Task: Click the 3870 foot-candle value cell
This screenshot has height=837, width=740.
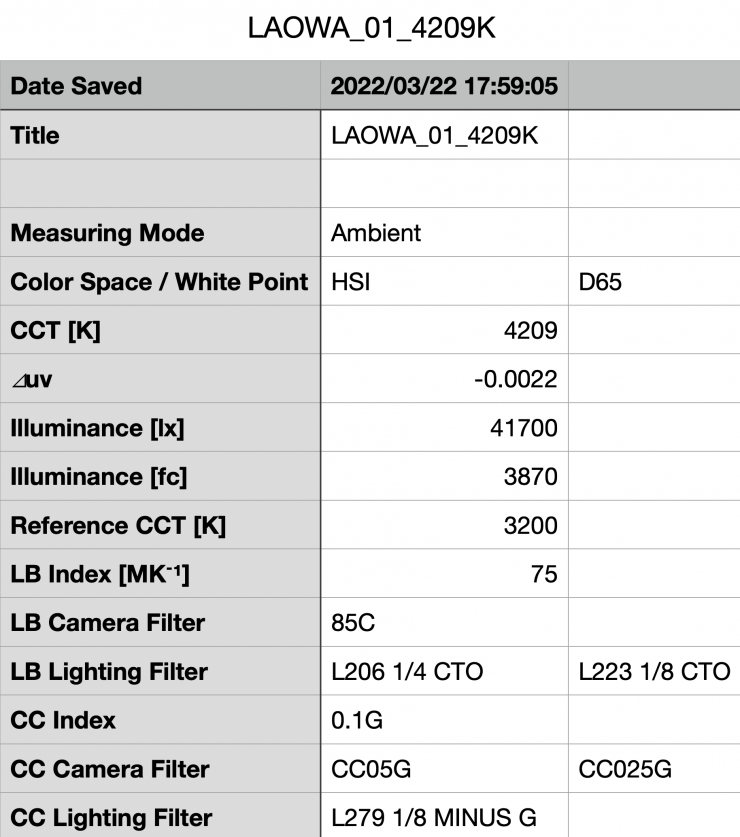Action: [444, 477]
